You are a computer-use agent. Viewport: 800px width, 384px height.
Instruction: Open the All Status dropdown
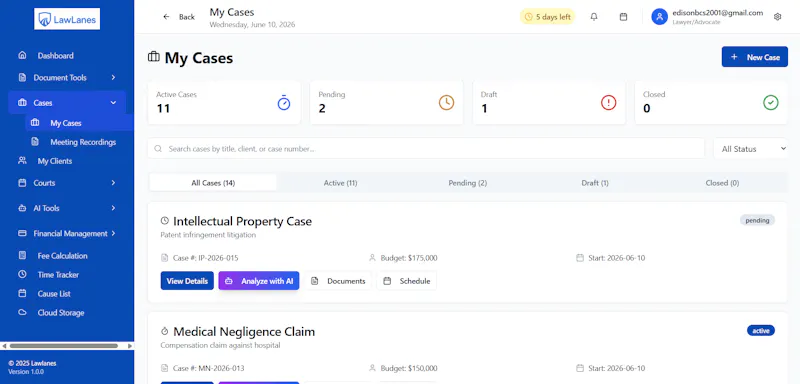[x=751, y=149]
